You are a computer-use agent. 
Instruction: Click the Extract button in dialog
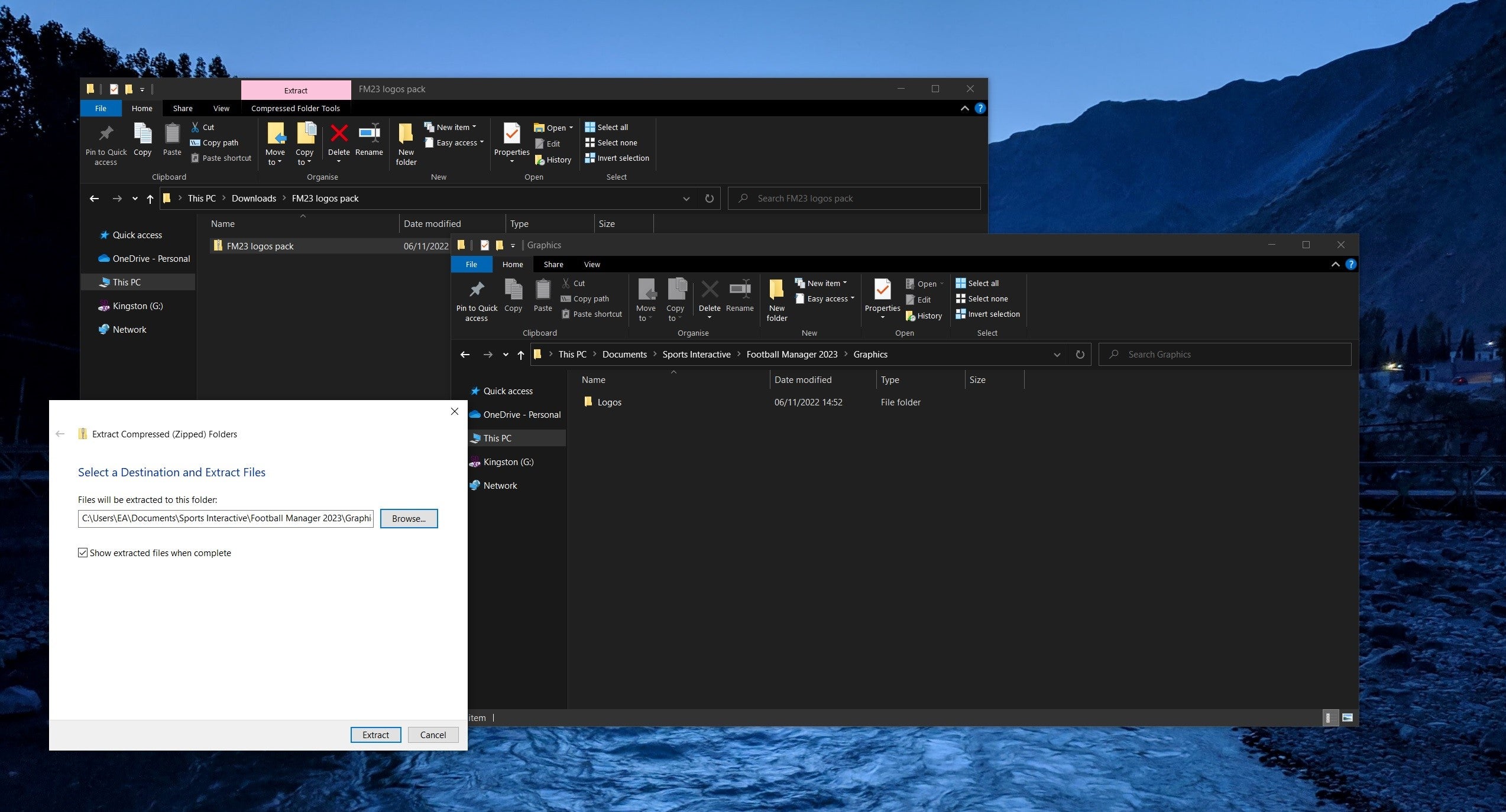click(375, 735)
